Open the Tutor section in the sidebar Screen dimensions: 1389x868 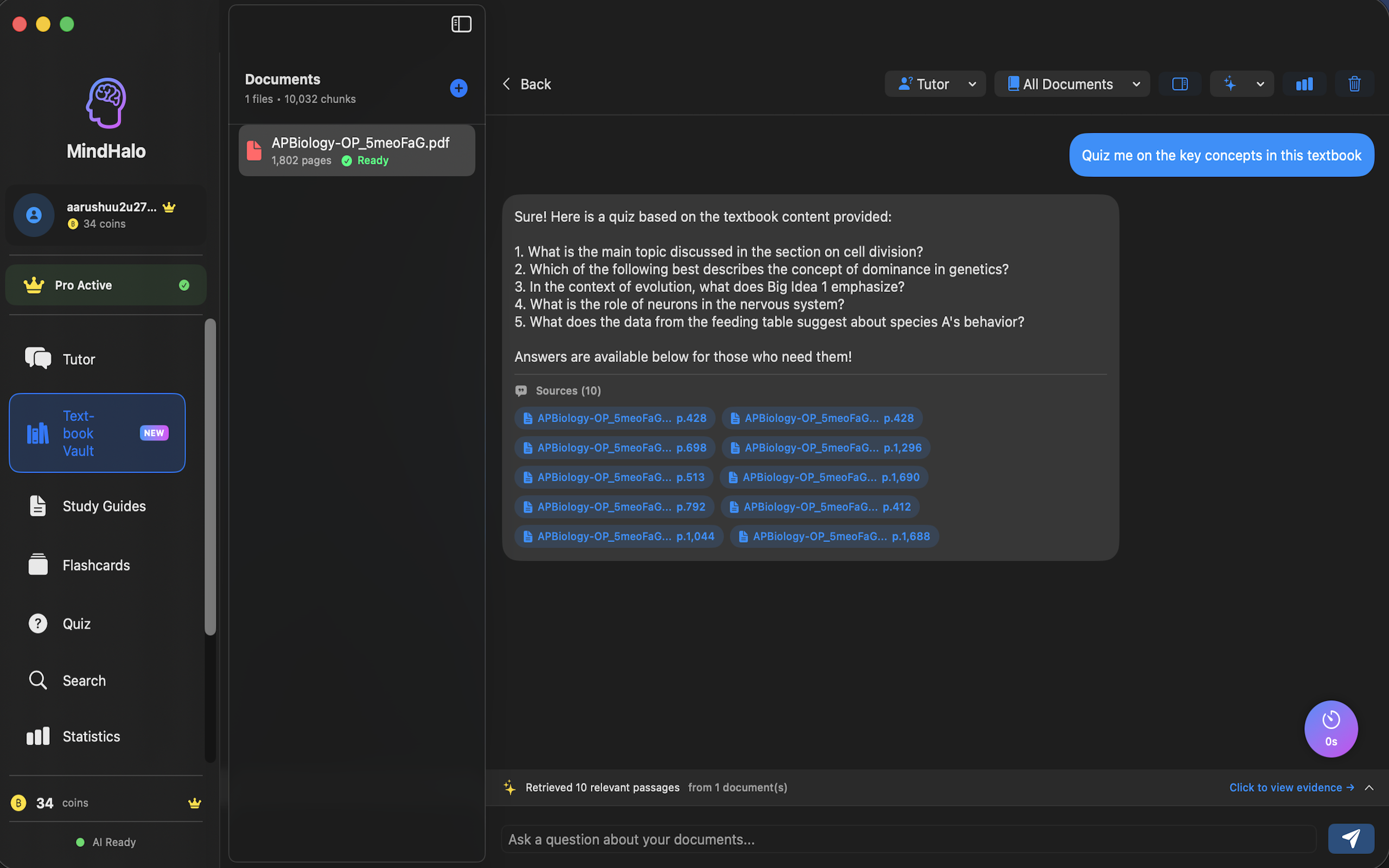79,358
